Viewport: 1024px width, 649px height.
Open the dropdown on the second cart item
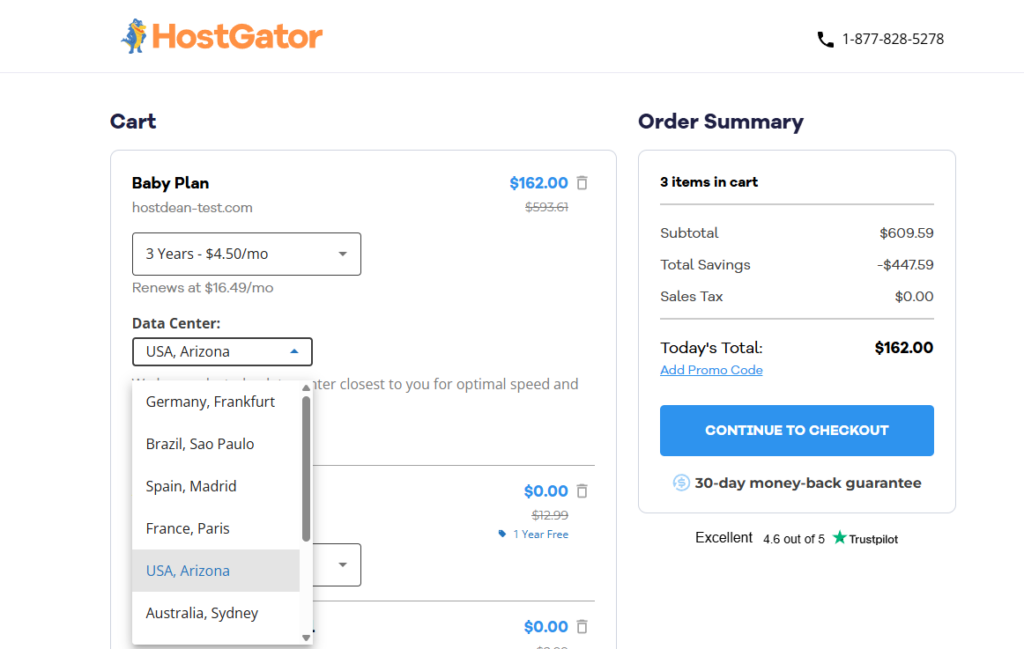[x=341, y=565]
